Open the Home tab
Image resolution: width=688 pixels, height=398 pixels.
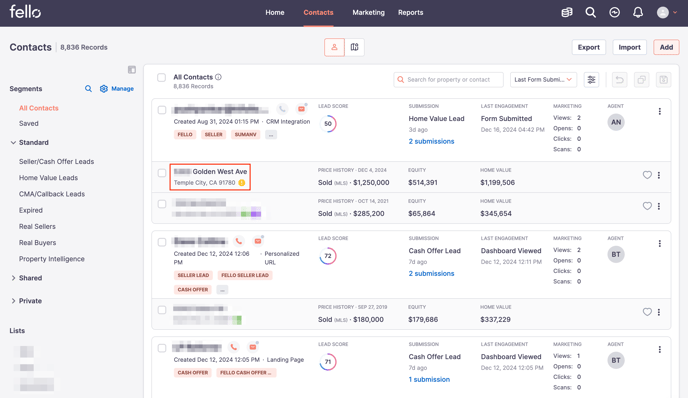click(275, 13)
